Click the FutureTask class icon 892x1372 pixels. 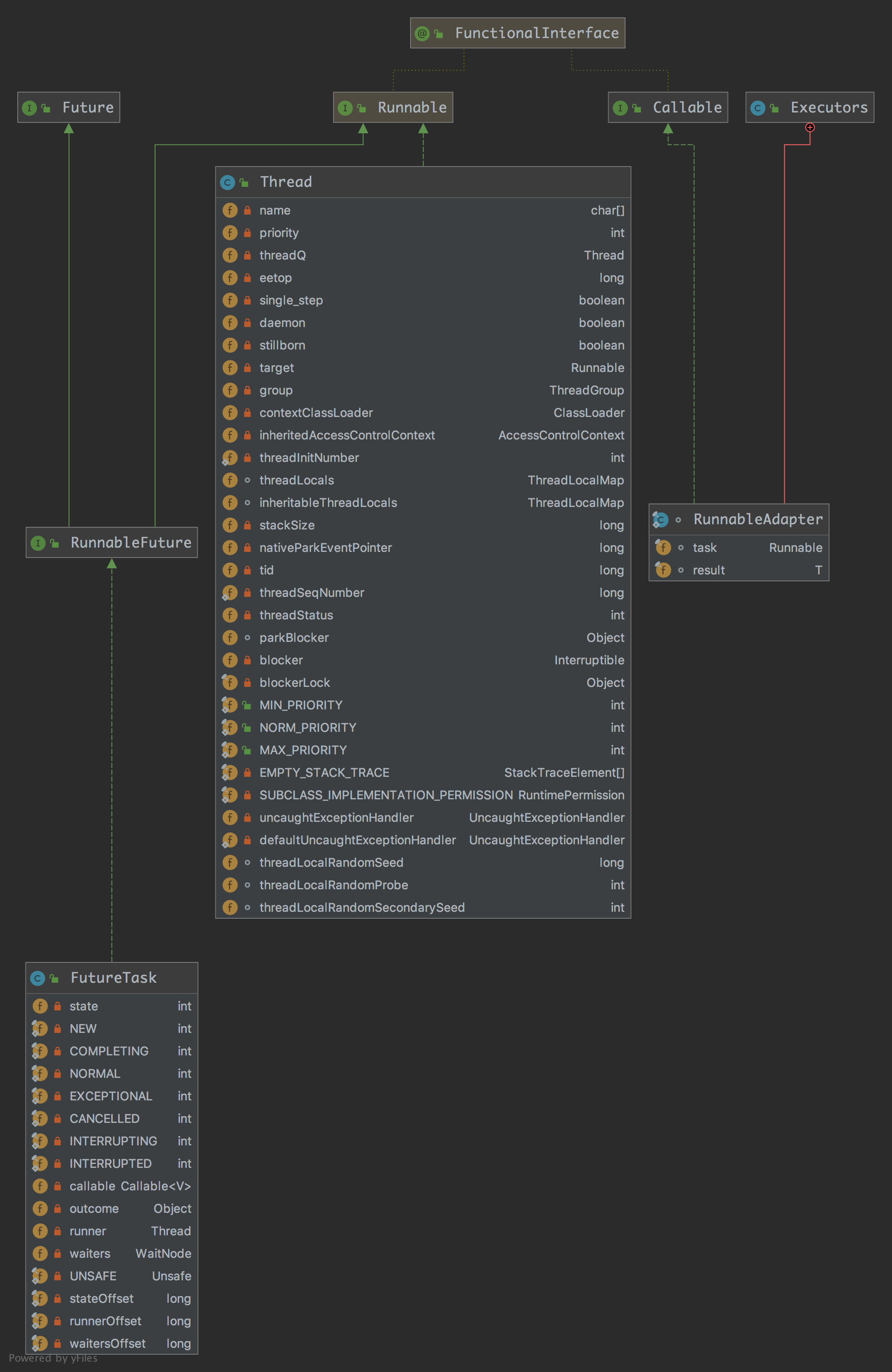(38, 978)
